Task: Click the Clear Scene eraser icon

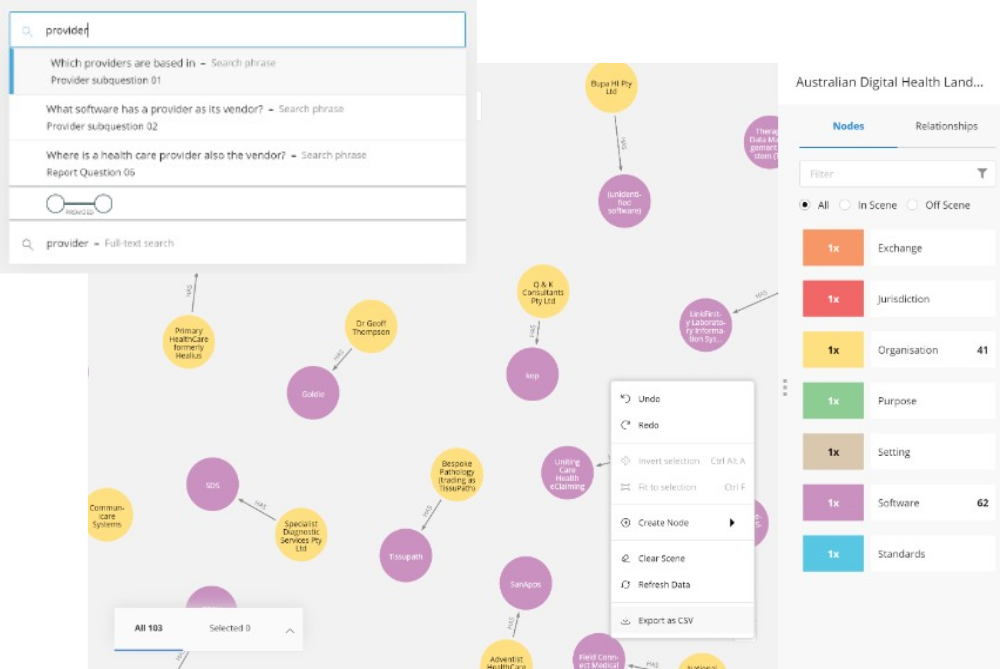Action: [625, 558]
